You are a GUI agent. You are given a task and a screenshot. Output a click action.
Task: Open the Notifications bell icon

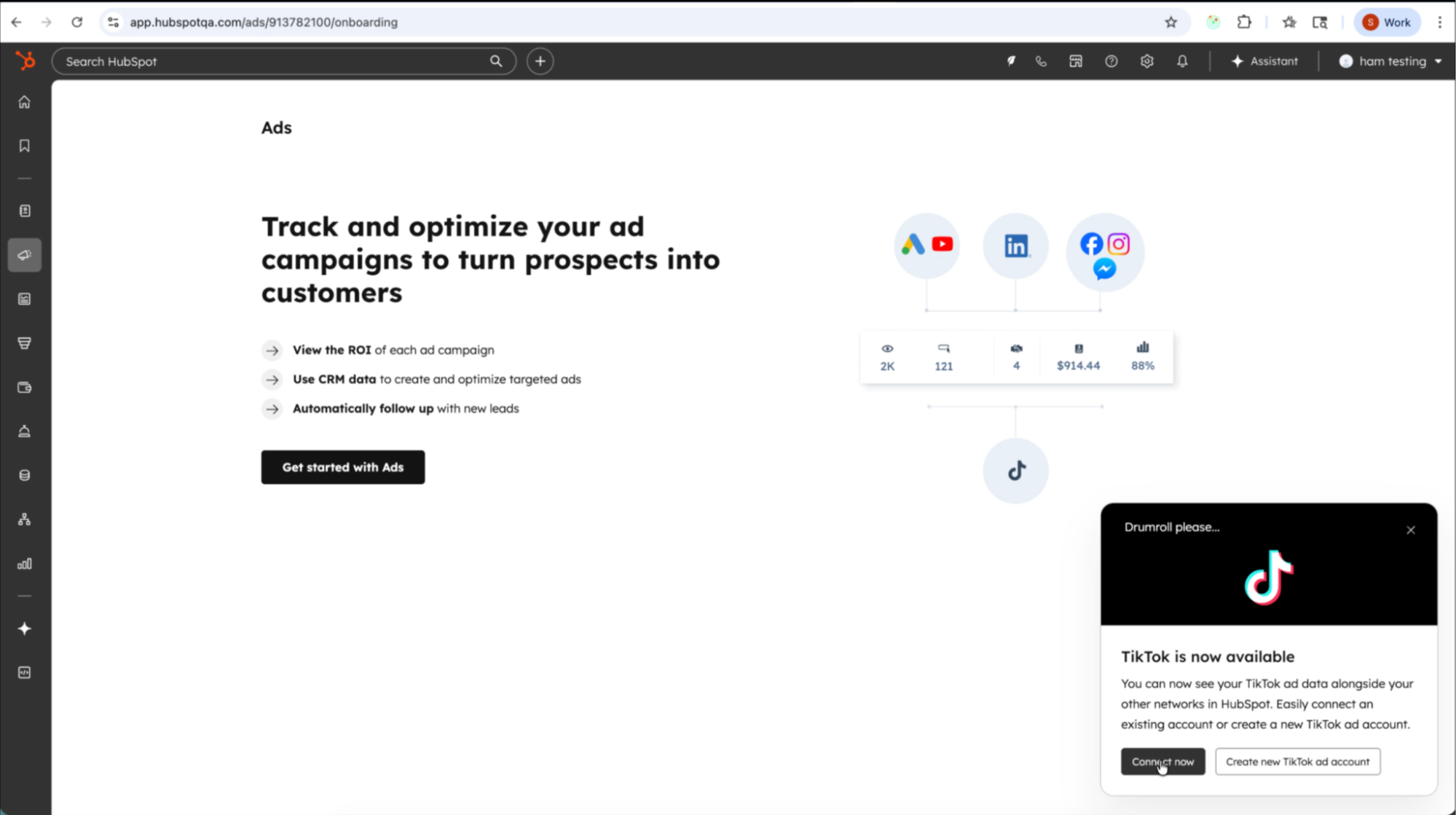coord(1182,61)
